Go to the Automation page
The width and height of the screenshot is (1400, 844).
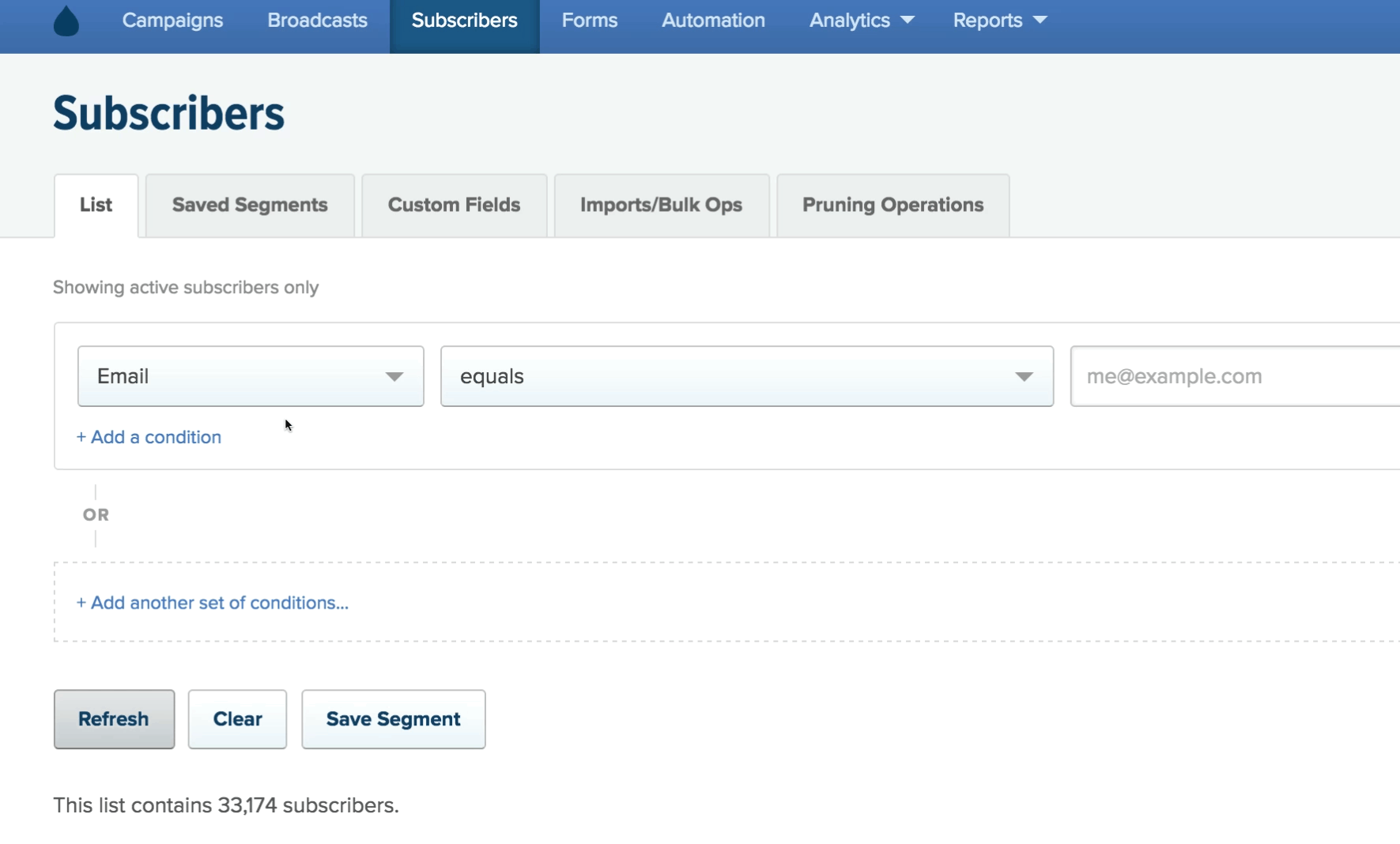point(713,20)
